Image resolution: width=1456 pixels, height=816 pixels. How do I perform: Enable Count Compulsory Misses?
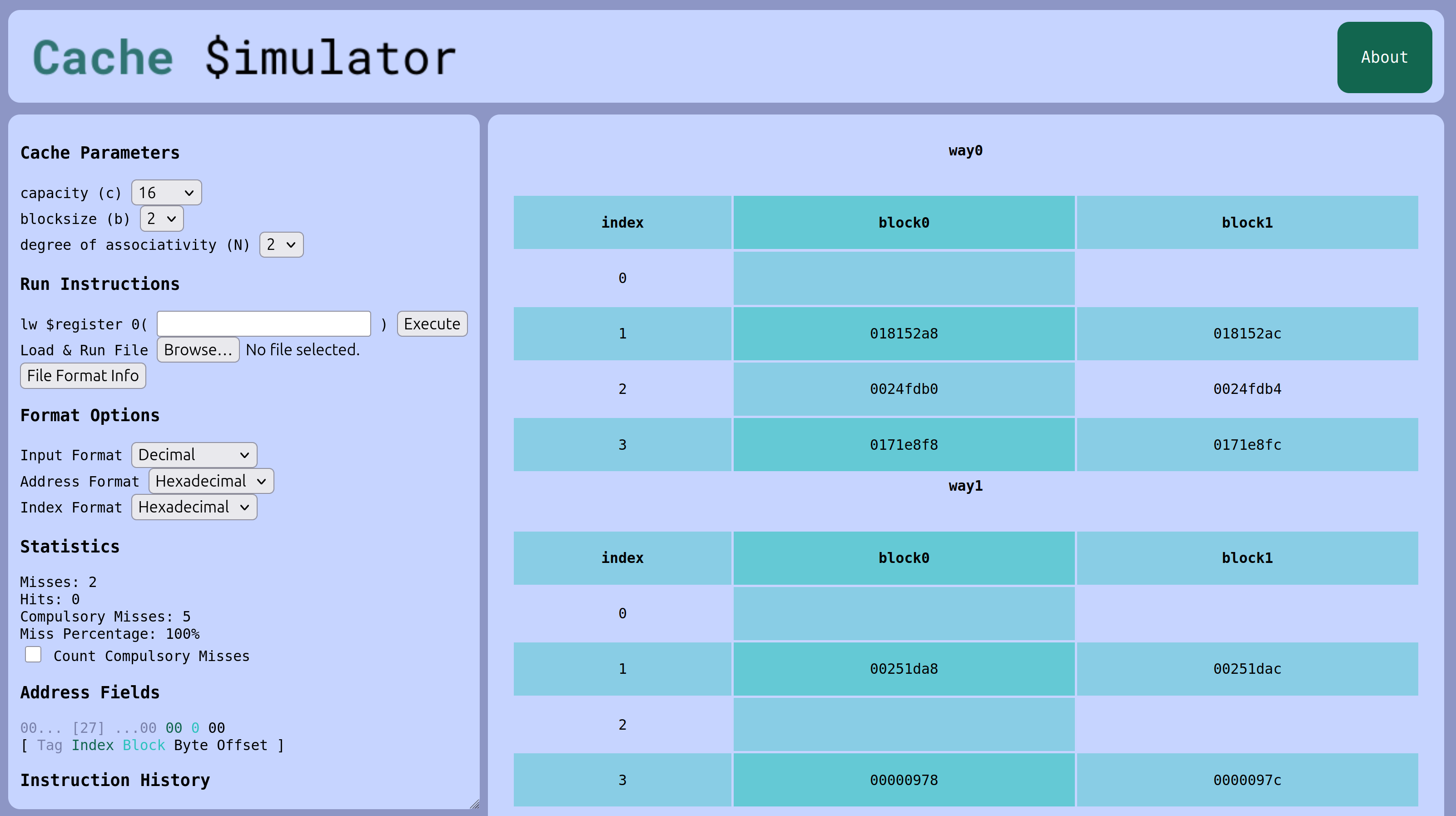[33, 654]
